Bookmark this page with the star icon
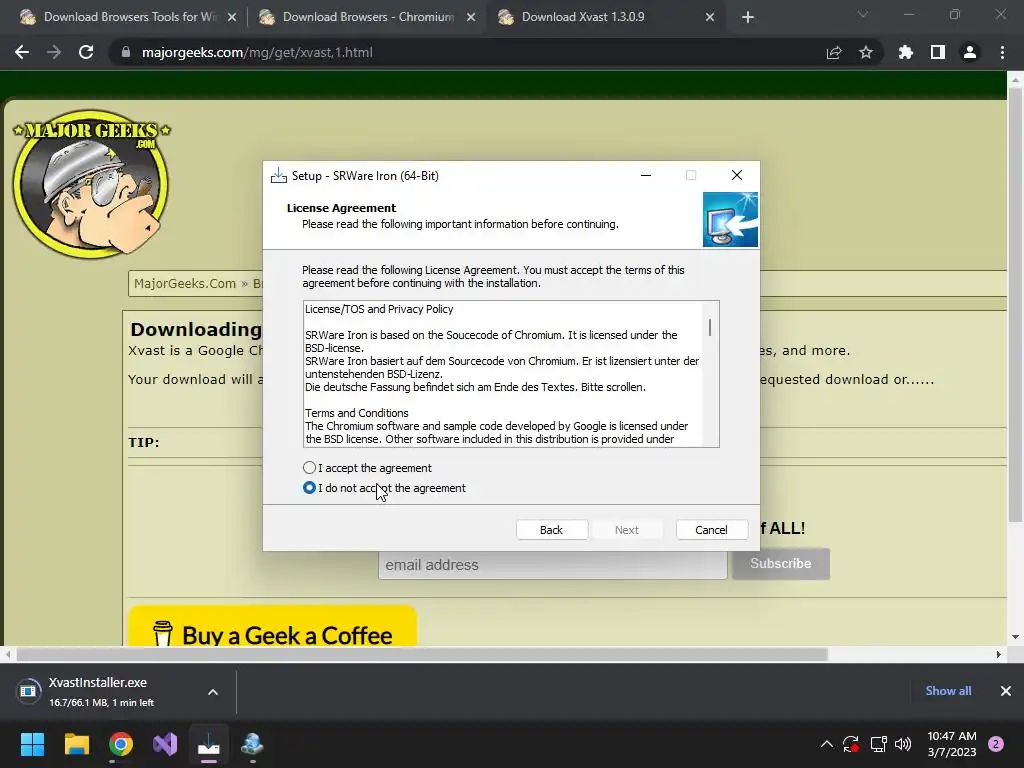1024x768 pixels. (866, 52)
